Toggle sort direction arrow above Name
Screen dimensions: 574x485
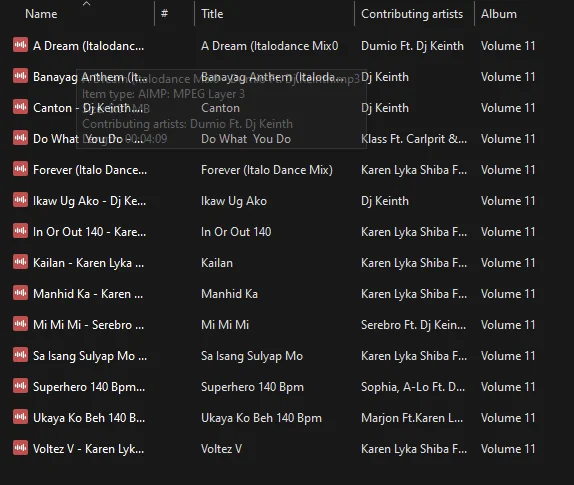pos(86,4)
